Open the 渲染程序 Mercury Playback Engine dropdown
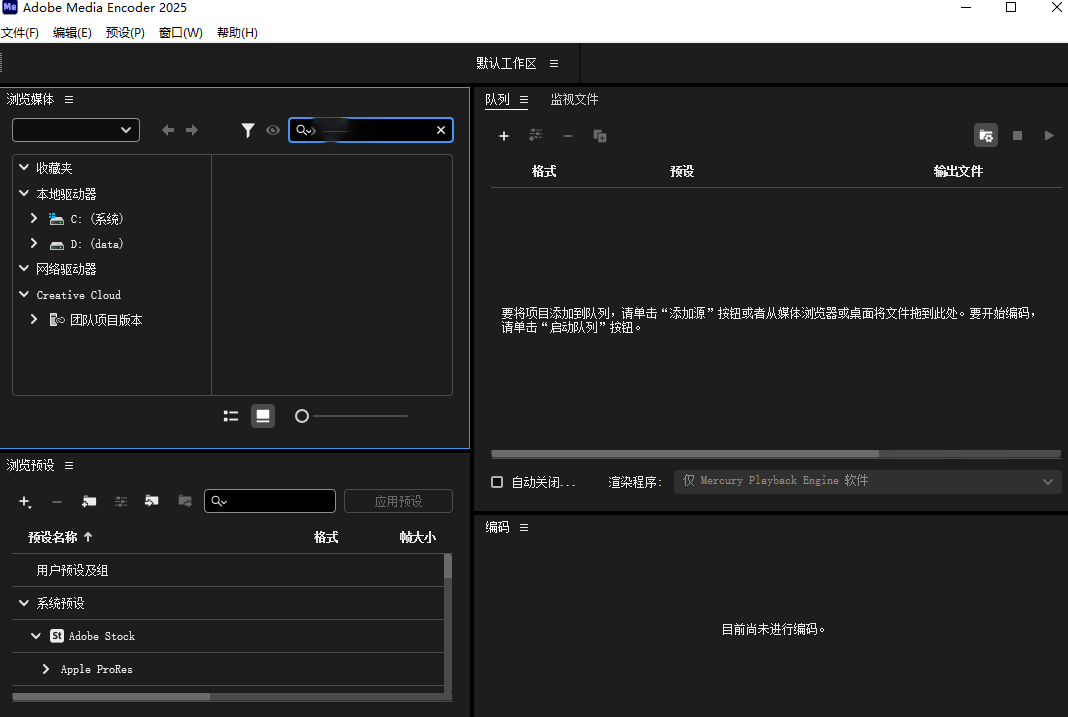The image size is (1068, 717). click(868, 481)
